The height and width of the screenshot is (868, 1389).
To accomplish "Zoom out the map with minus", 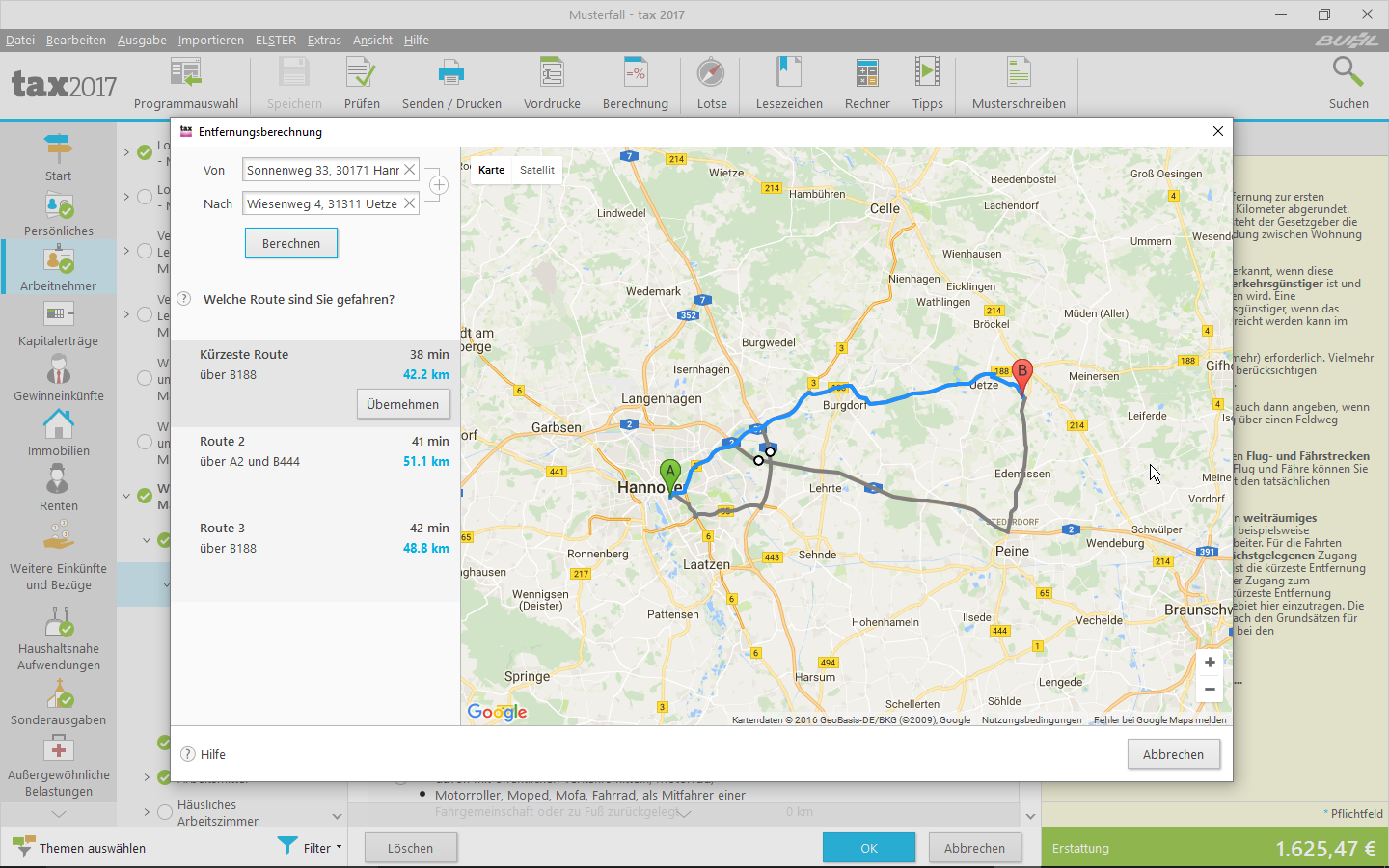I will (x=1210, y=689).
